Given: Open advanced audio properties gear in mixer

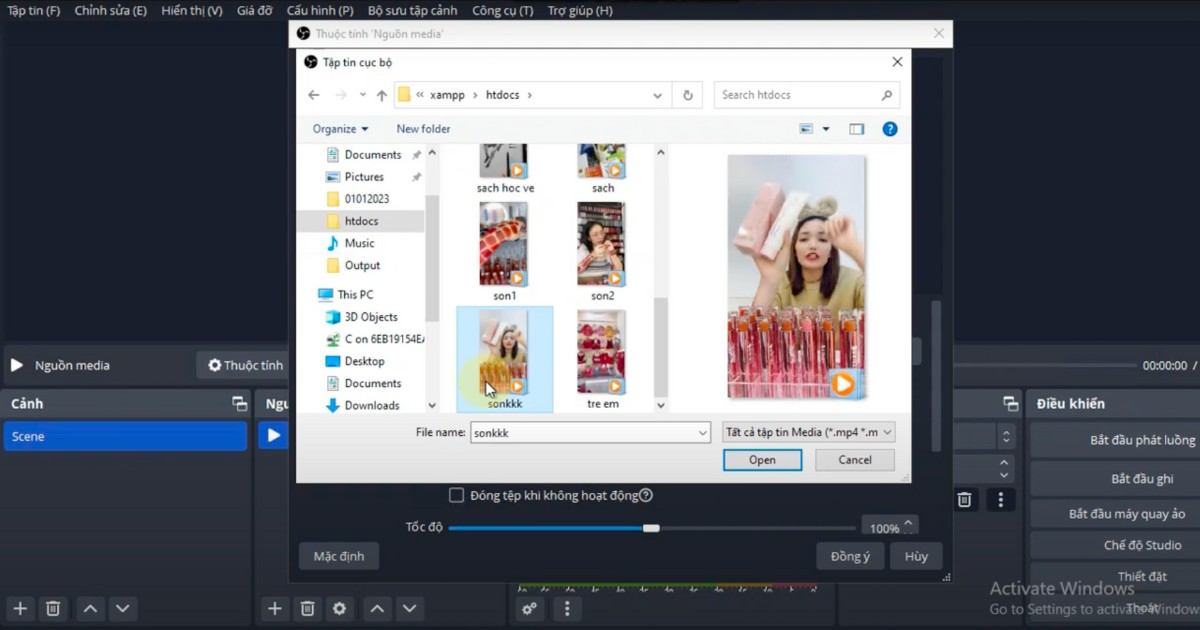Looking at the screenshot, I should click(x=529, y=608).
